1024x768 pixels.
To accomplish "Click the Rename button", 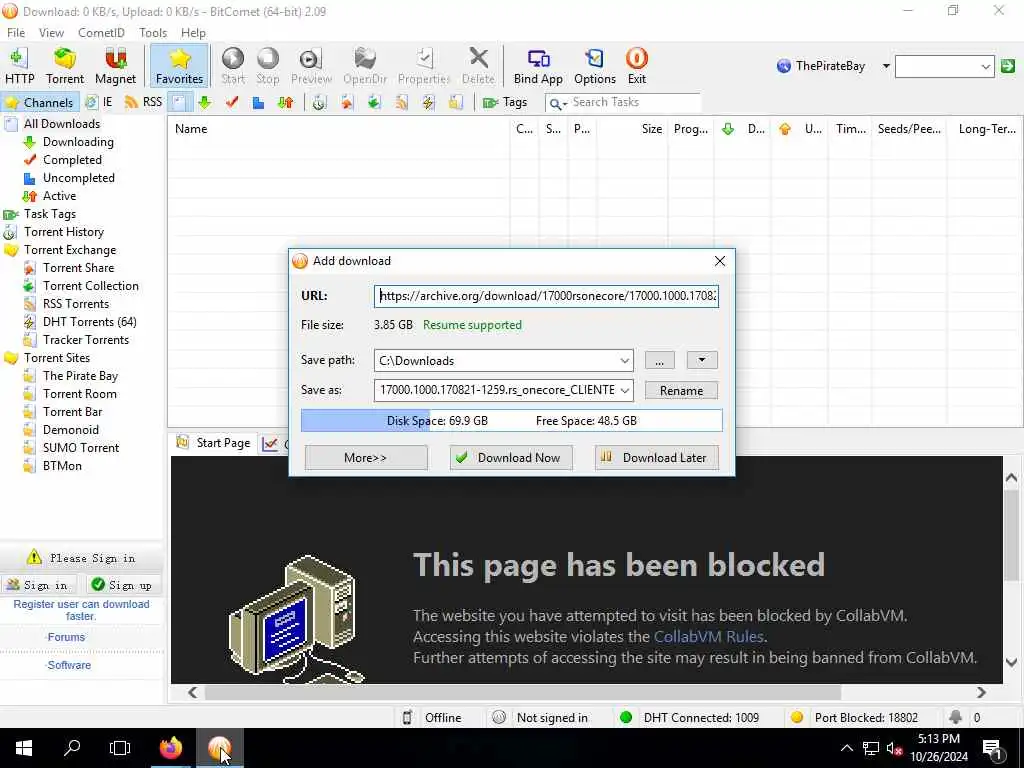I will (x=681, y=391).
